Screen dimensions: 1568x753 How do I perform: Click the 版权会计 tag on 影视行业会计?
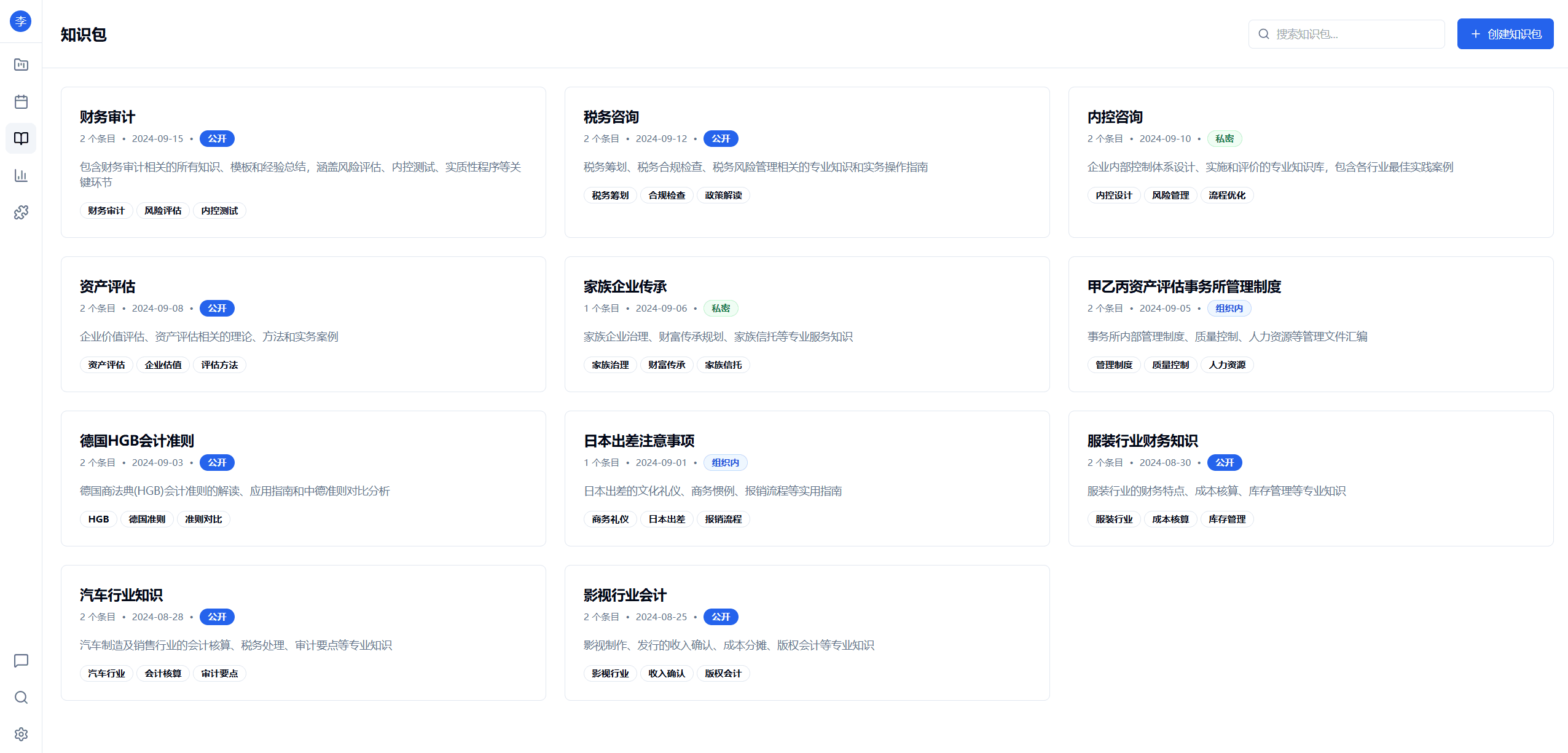723,673
